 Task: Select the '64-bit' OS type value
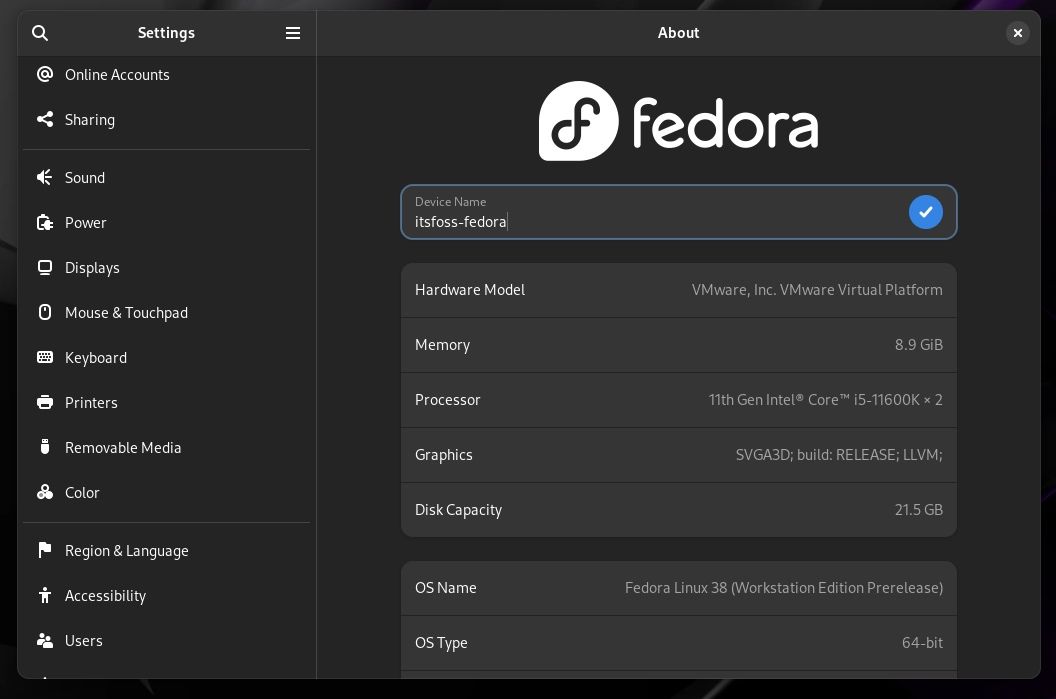(x=922, y=643)
